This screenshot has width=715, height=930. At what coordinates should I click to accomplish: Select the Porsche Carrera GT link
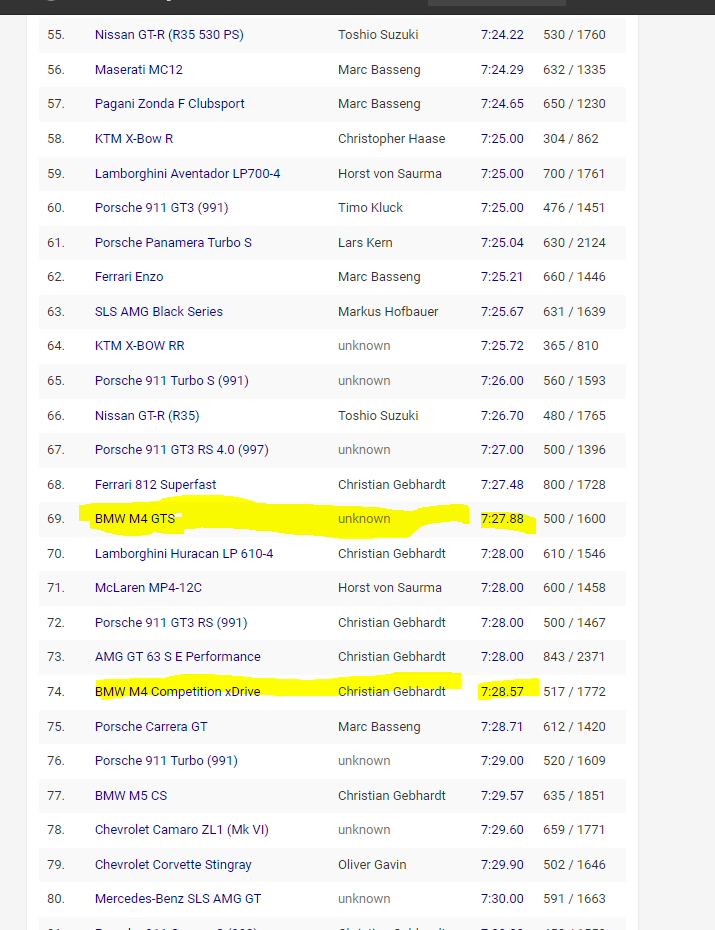coord(151,727)
